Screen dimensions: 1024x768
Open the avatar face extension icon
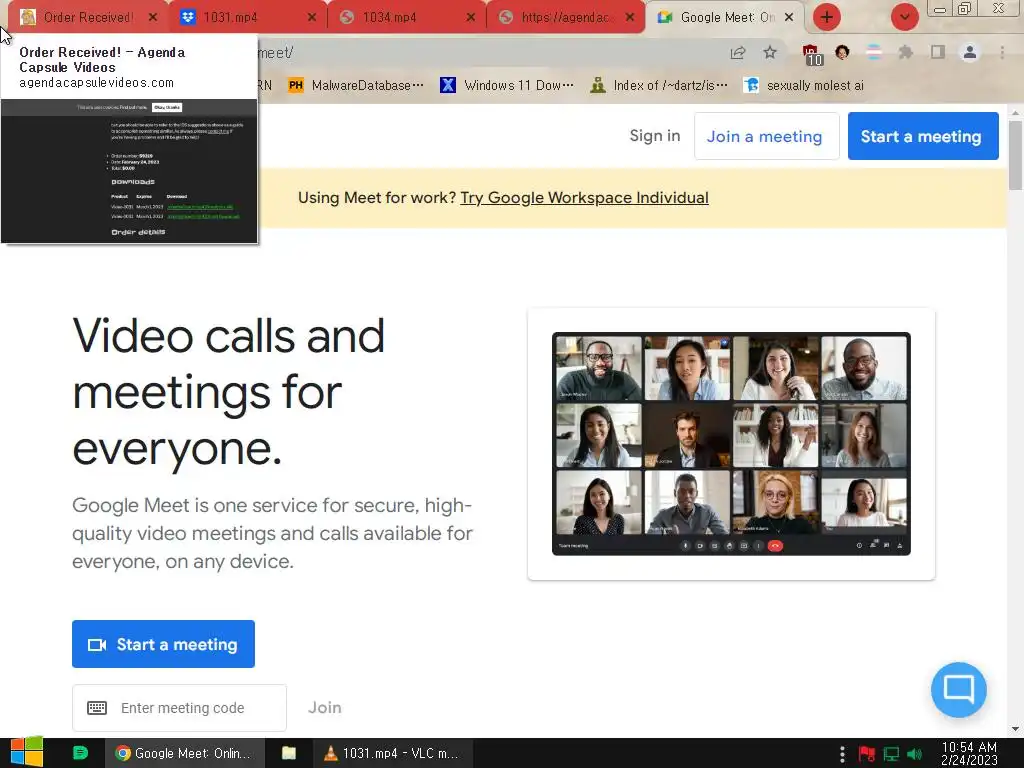[x=842, y=52]
